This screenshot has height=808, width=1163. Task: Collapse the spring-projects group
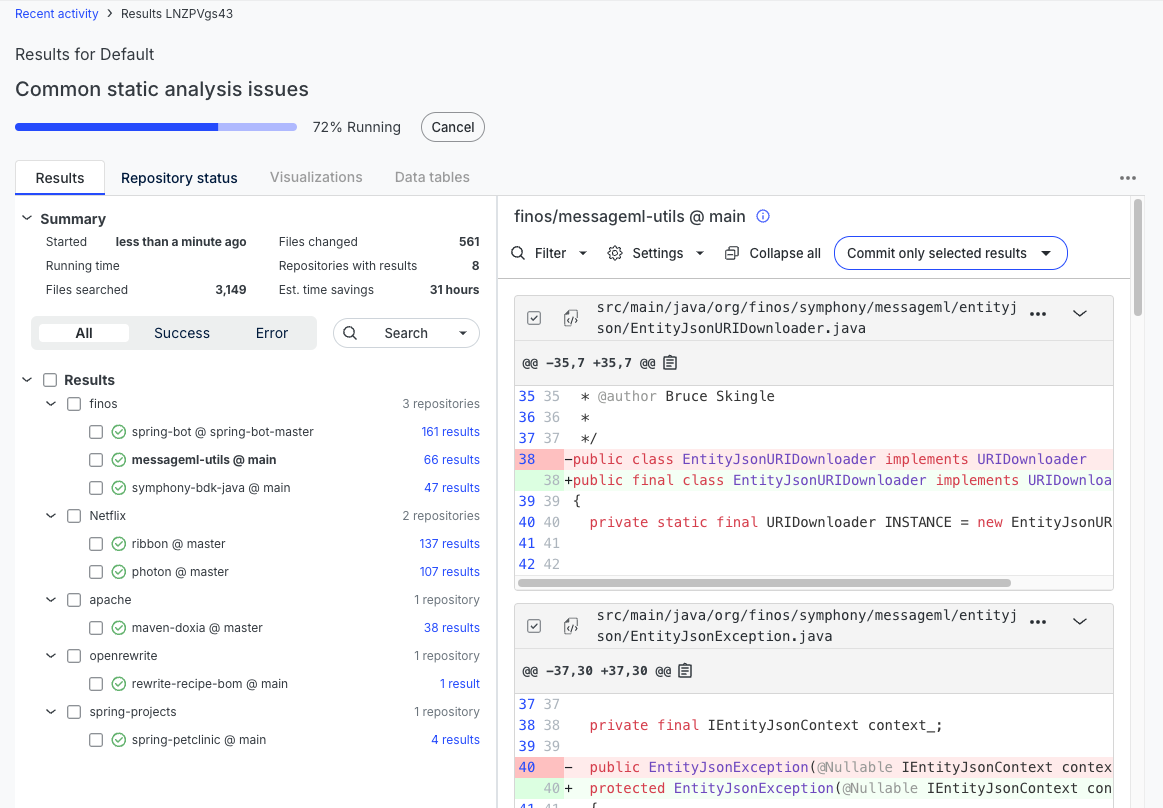point(51,712)
